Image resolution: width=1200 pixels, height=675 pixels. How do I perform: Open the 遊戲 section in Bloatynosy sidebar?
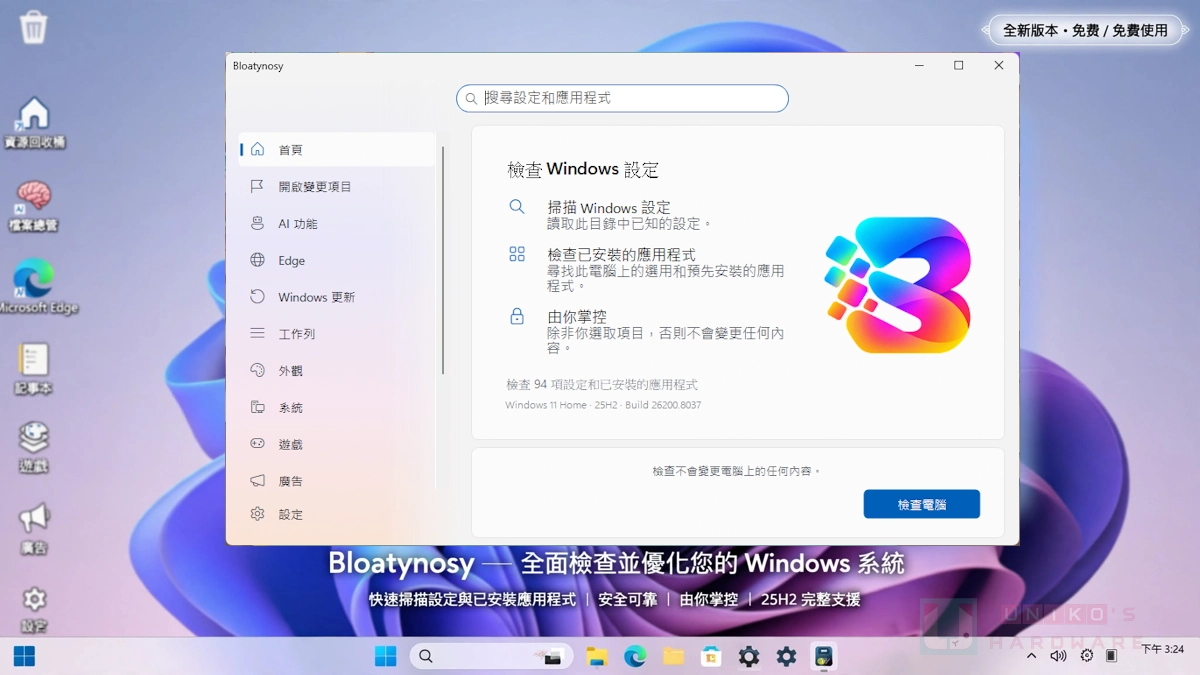337,444
